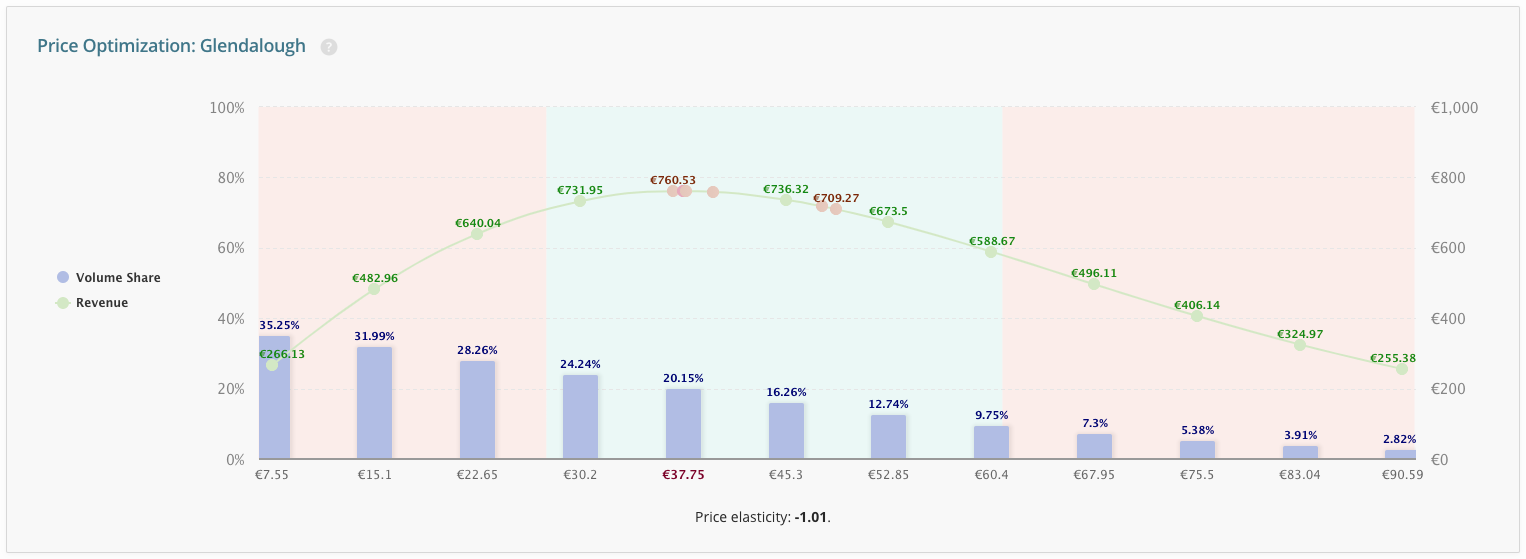Click the Price Optimization: Glendalough title
The image size is (1526, 559).
tap(171, 46)
